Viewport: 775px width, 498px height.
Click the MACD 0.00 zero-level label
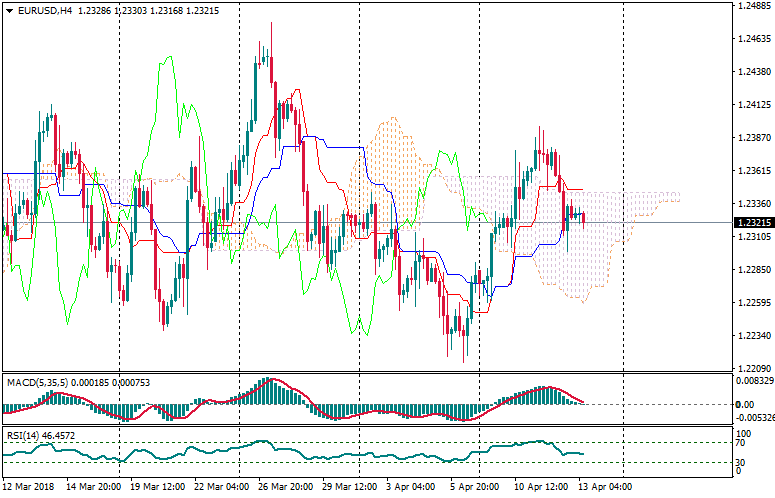coord(745,404)
